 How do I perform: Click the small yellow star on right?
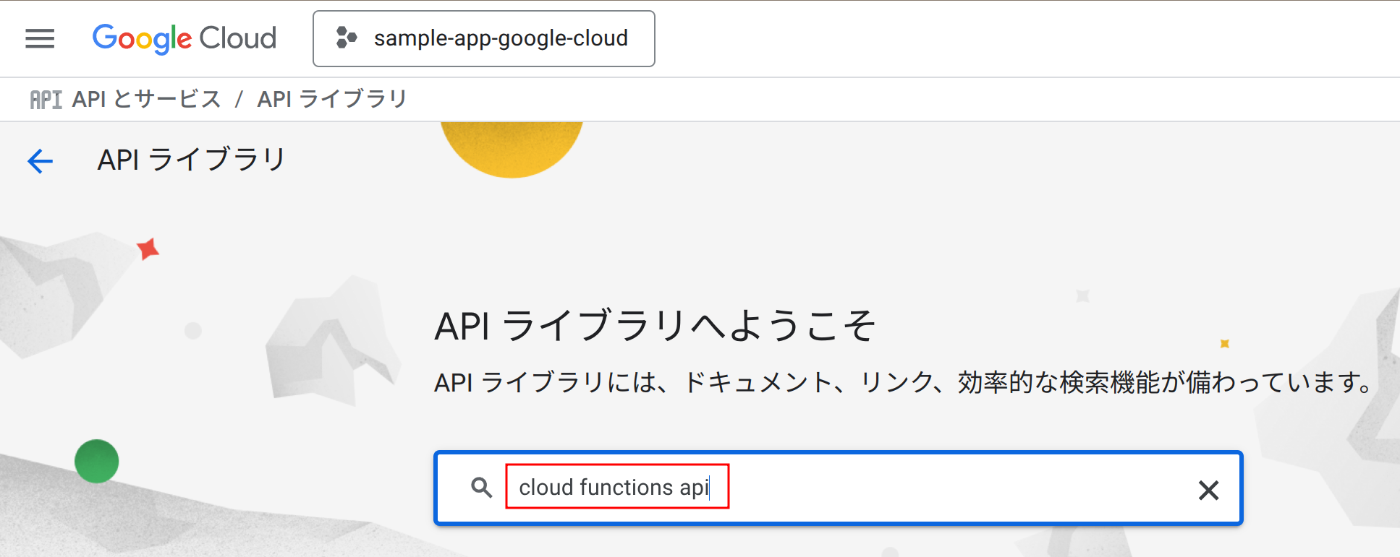(x=1224, y=343)
